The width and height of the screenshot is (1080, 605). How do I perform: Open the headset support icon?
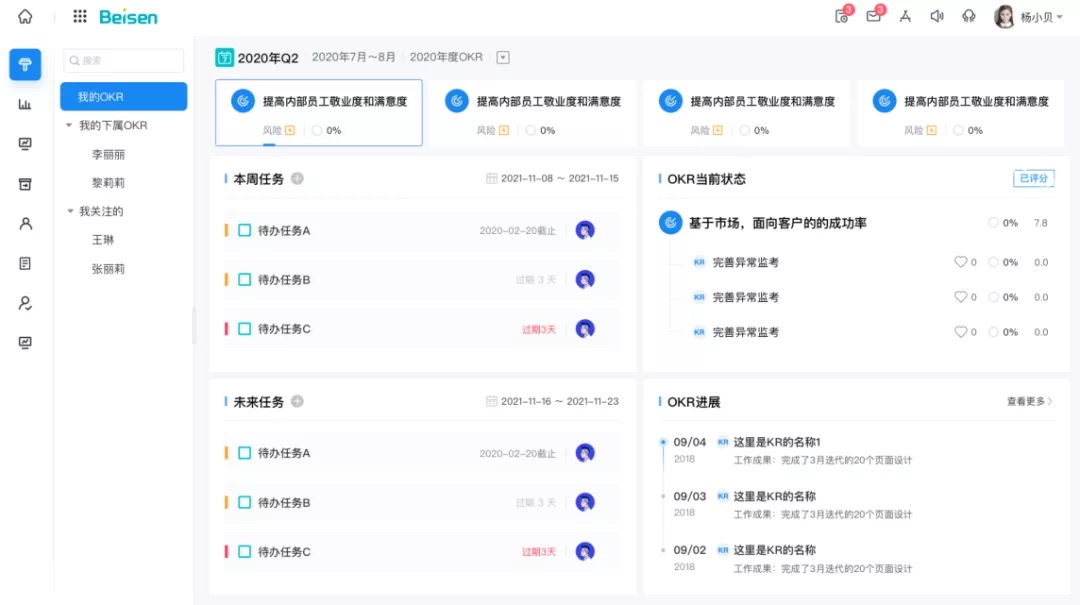pyautogui.click(x=968, y=16)
